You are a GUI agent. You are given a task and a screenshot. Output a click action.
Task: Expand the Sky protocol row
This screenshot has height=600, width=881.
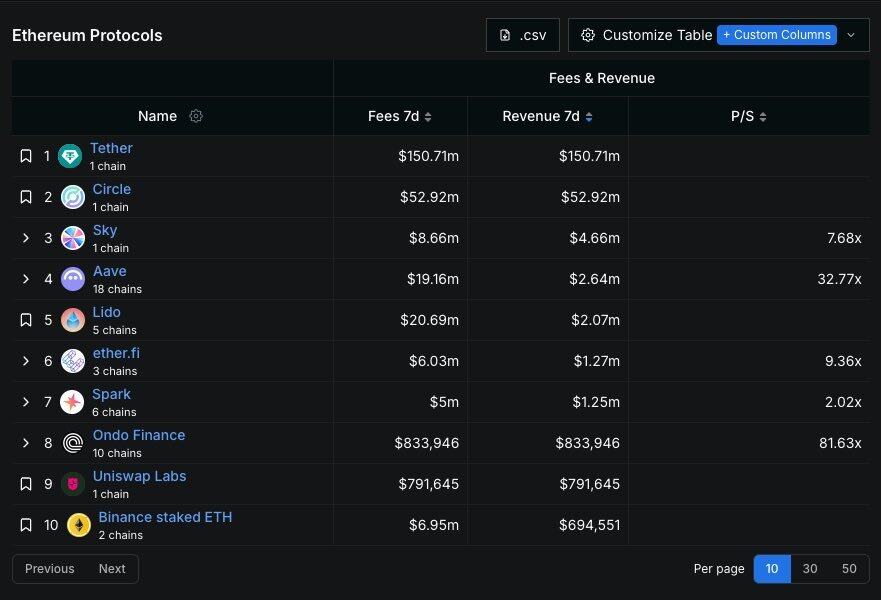click(26, 238)
